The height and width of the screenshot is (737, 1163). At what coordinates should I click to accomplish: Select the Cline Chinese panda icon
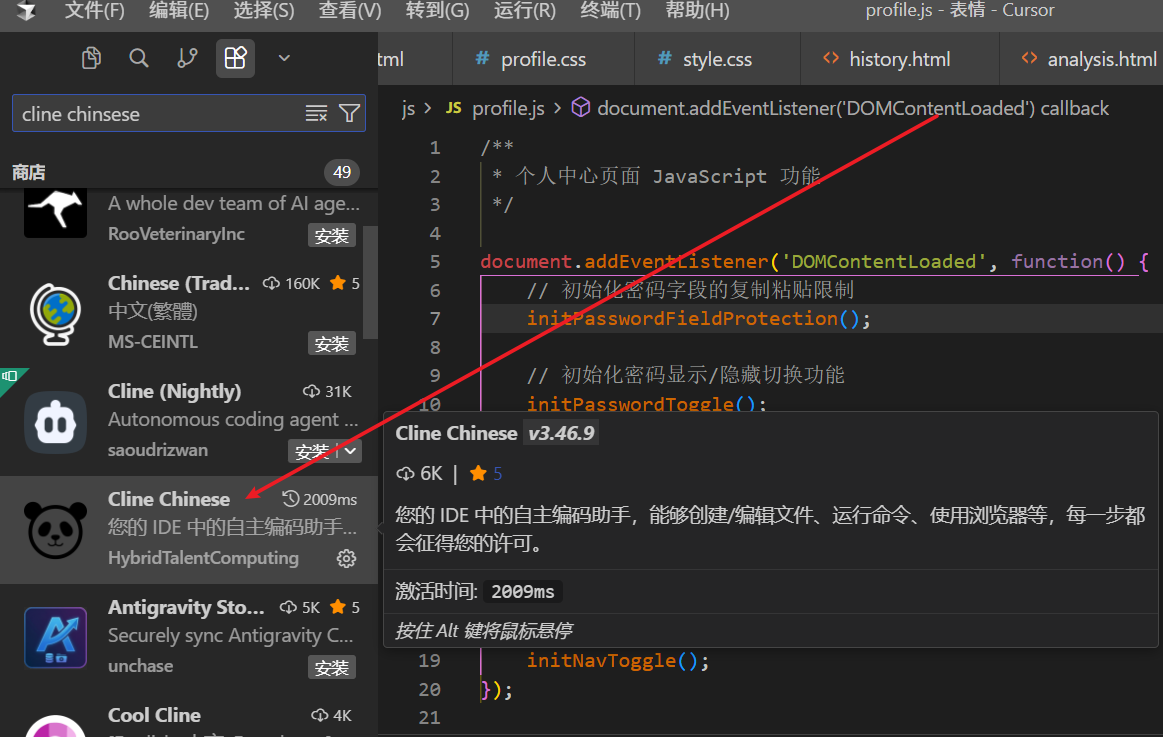click(x=56, y=529)
